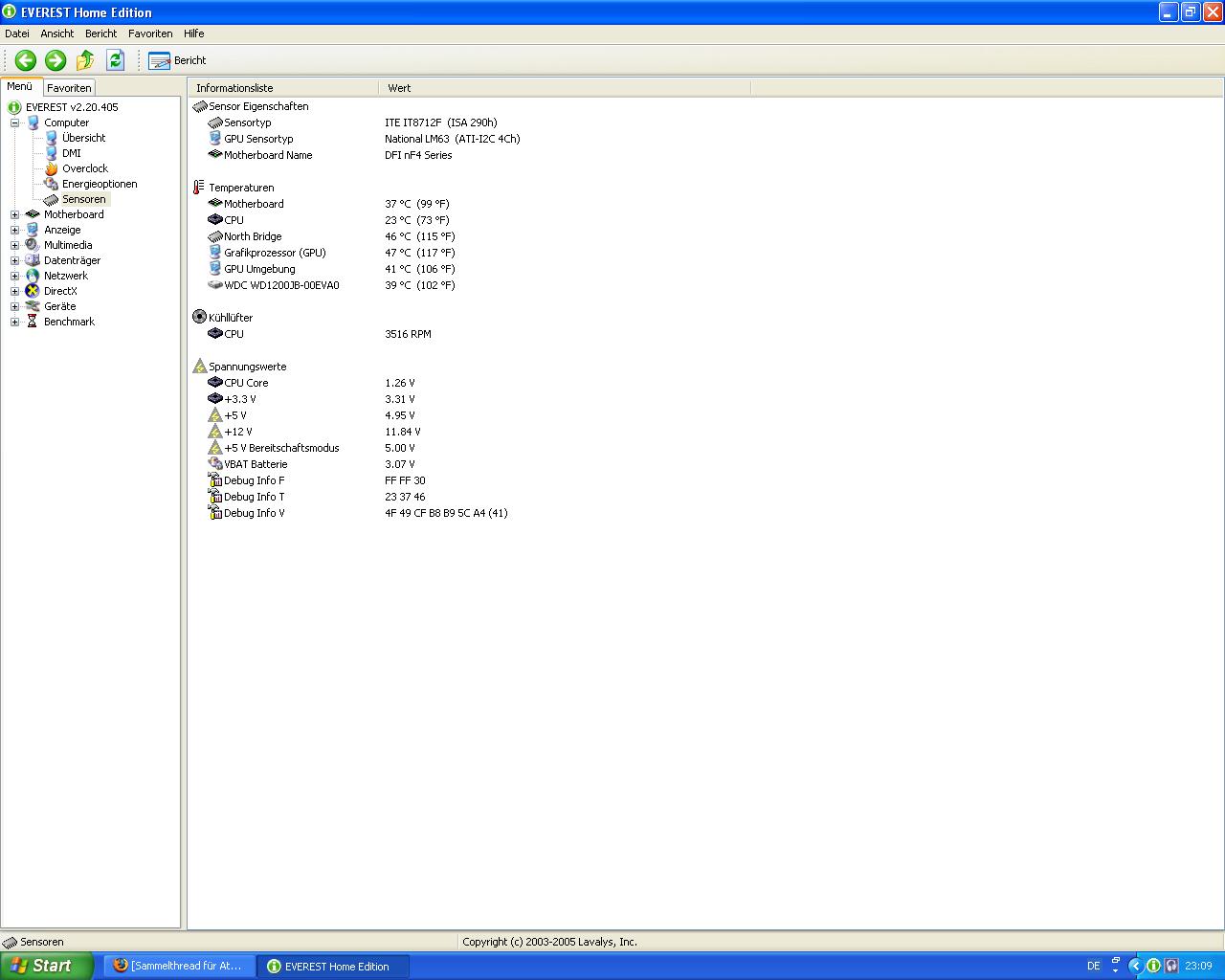
Task: Click the green Forward arrow toolbar icon
Action: (x=56, y=60)
